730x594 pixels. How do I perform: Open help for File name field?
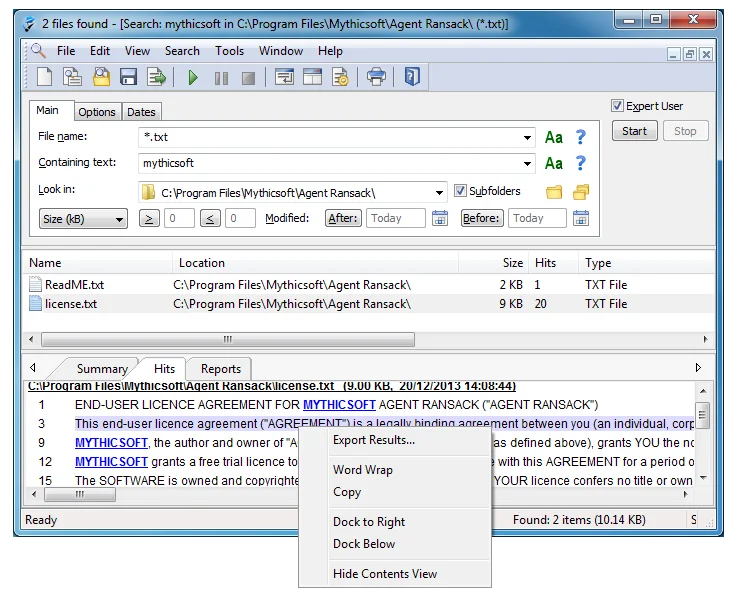click(580, 137)
